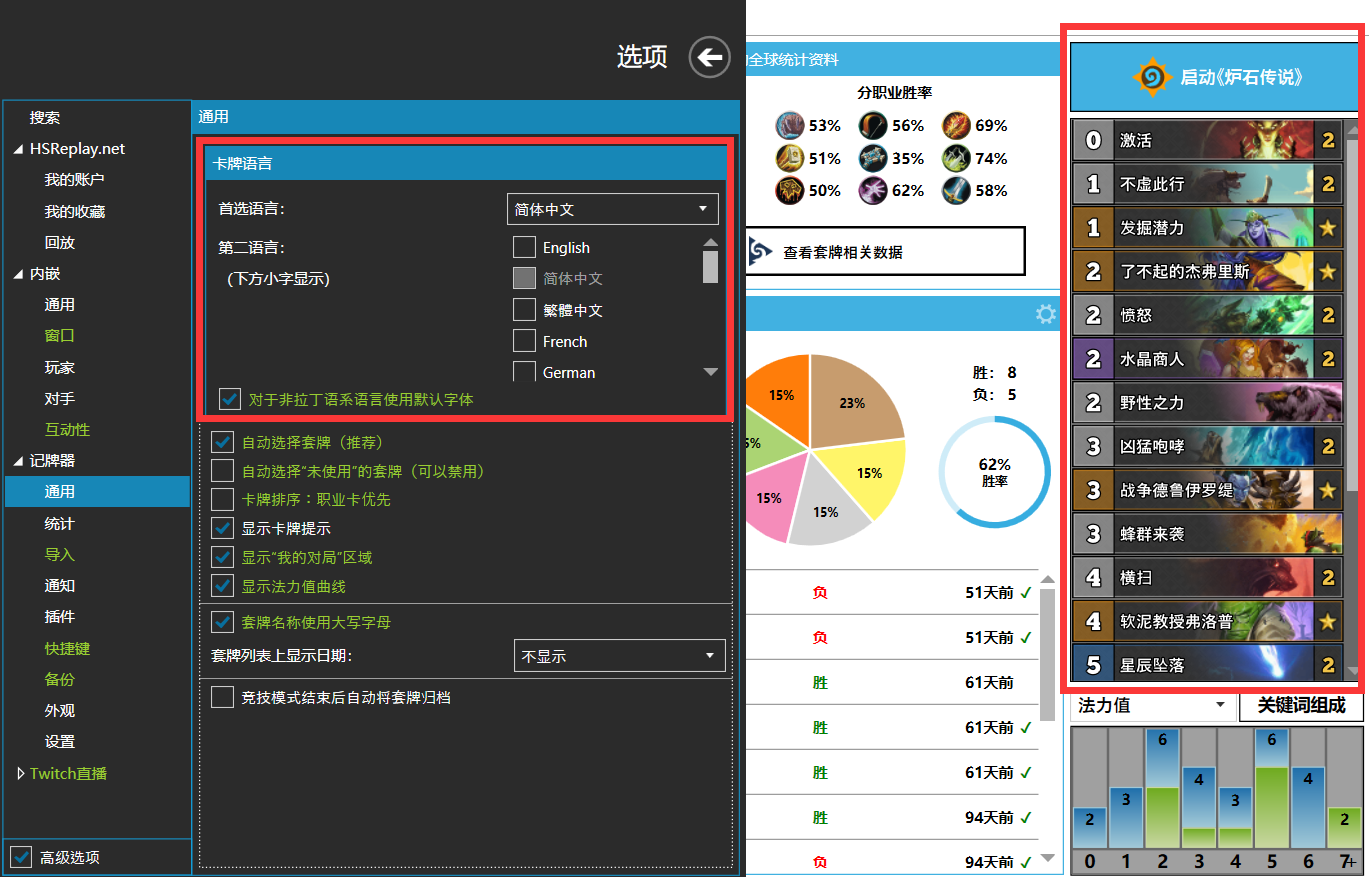This screenshot has width=1369, height=877.
Task: Select the 激活 card in deck list
Action: click(x=1207, y=140)
